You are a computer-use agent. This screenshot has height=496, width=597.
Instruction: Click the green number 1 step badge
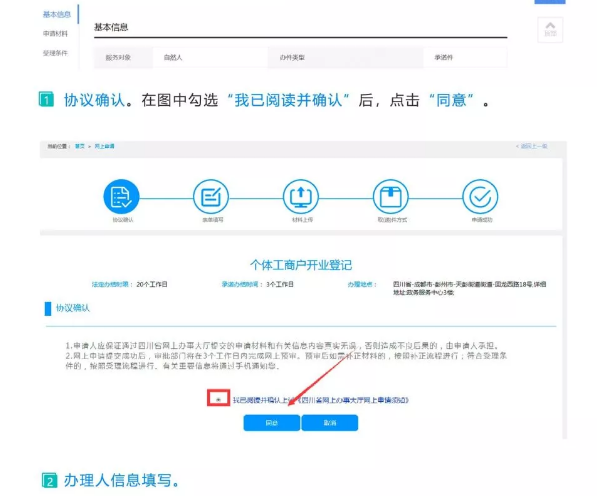[x=46, y=99]
